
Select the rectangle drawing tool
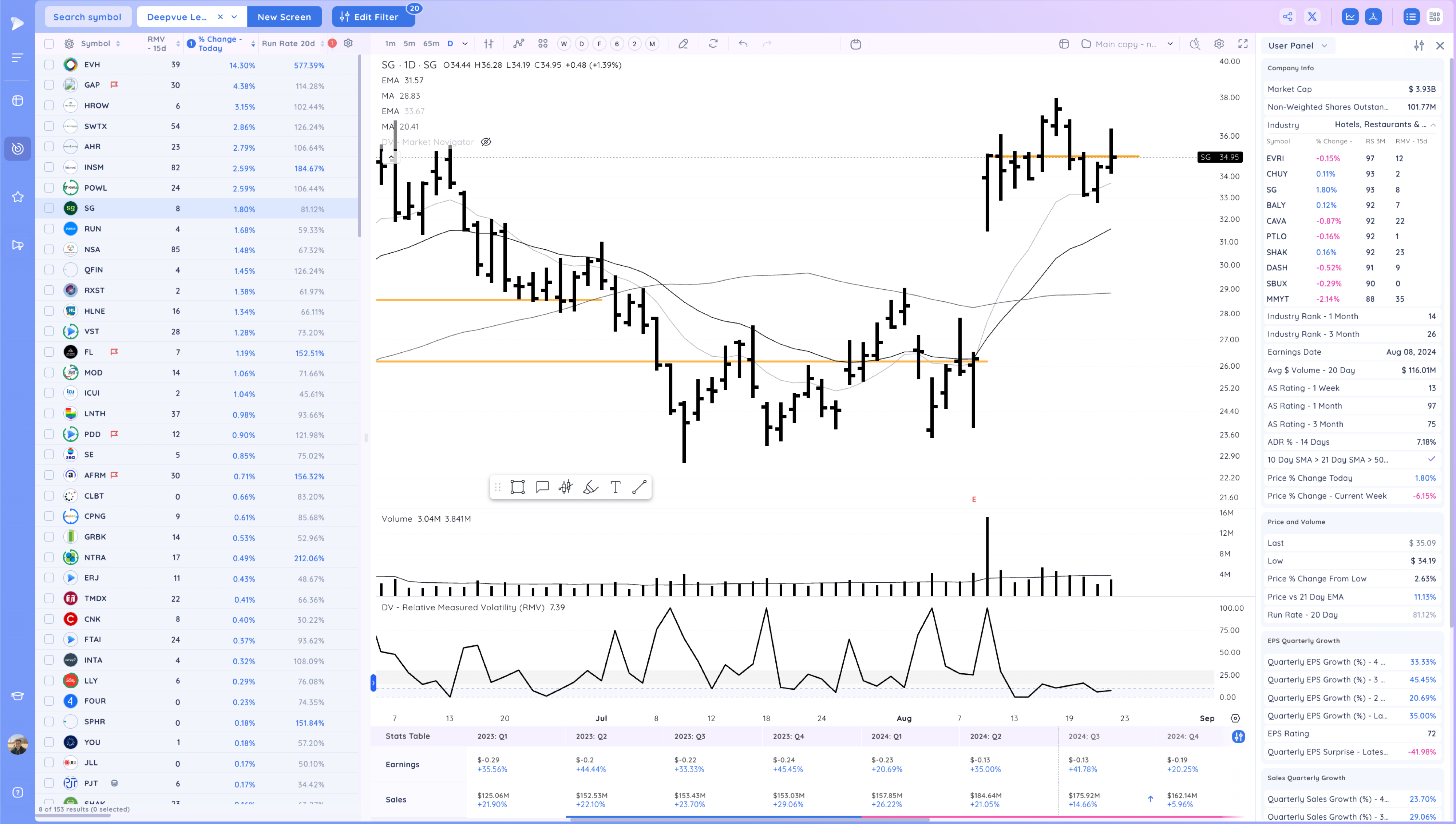[x=517, y=487]
